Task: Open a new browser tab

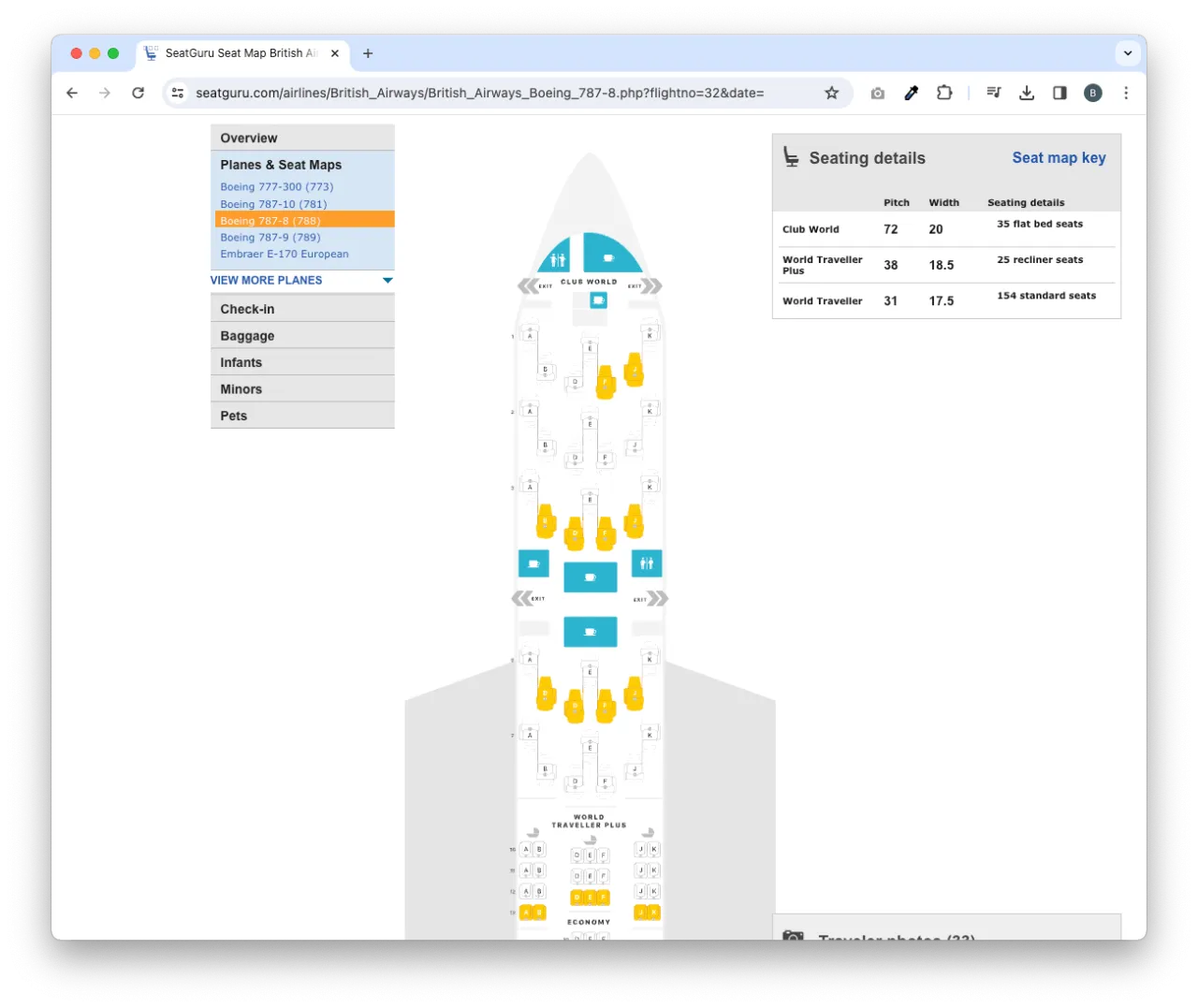Action: point(368,53)
